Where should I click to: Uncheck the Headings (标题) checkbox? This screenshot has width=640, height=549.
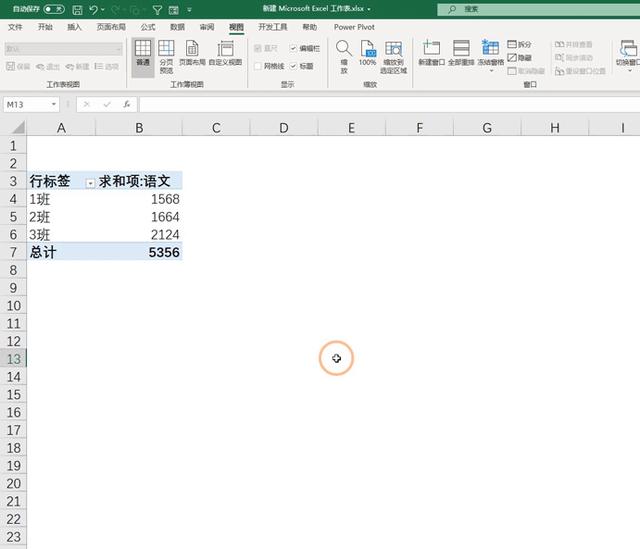(293, 66)
